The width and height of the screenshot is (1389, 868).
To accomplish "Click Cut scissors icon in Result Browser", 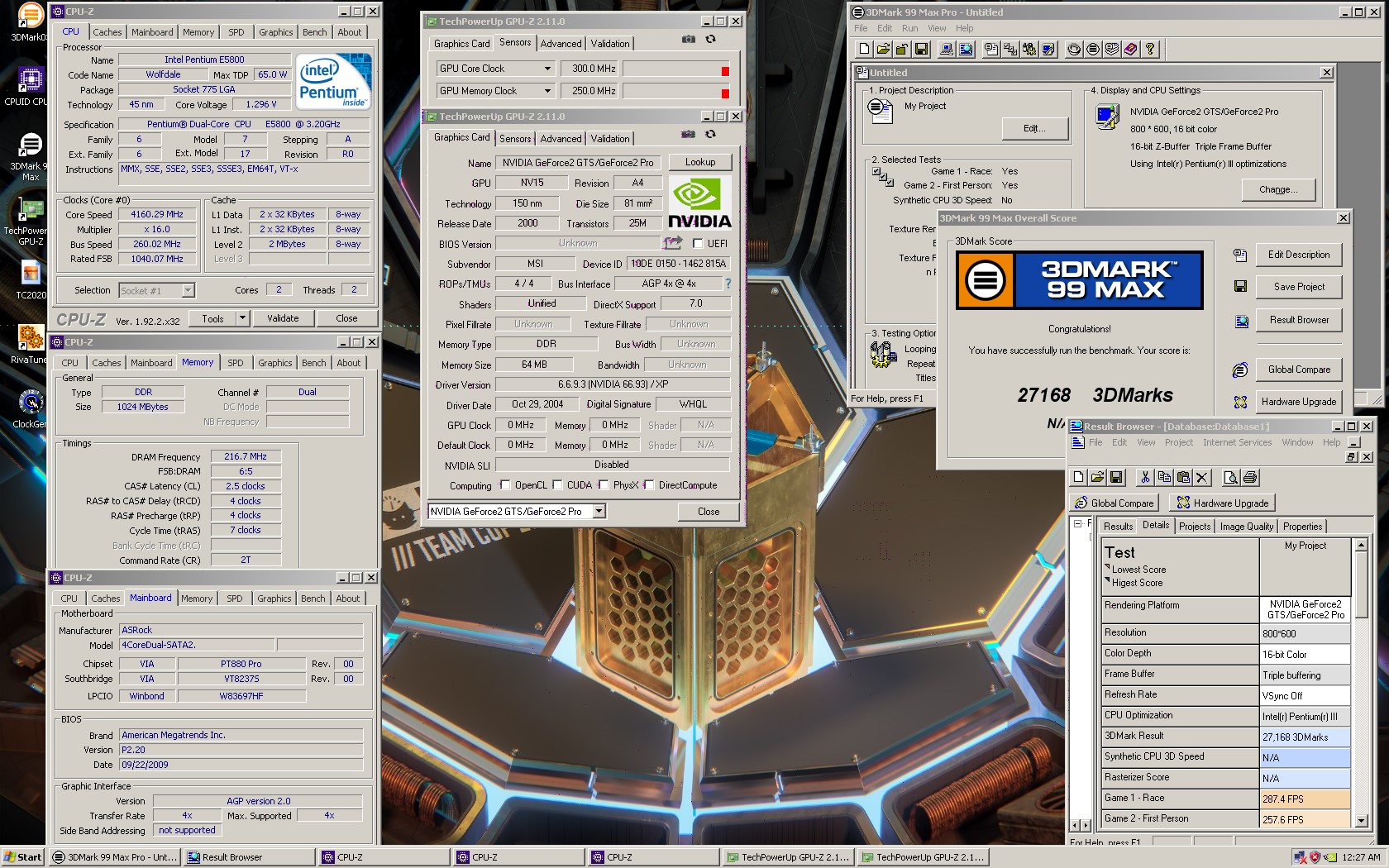I will tap(1145, 477).
